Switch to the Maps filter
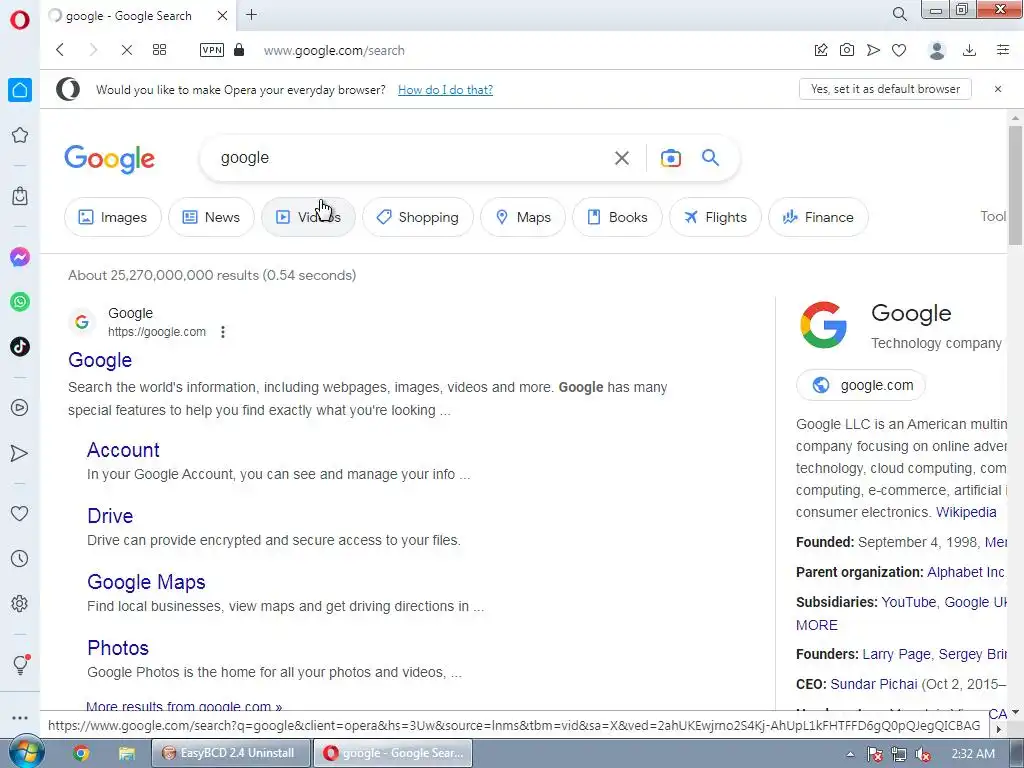Screen dimensions: 1024x768 pos(523,217)
